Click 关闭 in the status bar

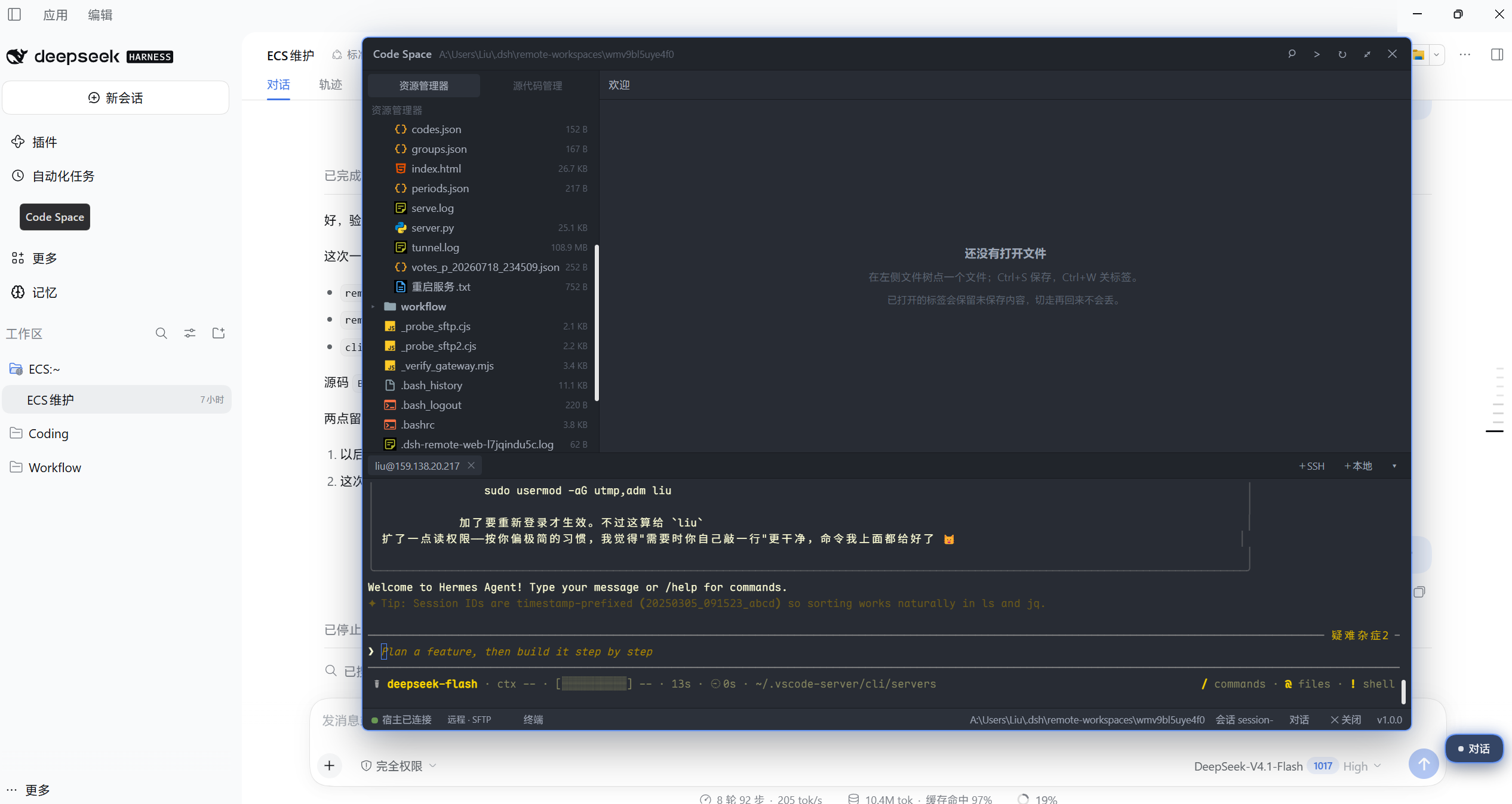click(1346, 720)
